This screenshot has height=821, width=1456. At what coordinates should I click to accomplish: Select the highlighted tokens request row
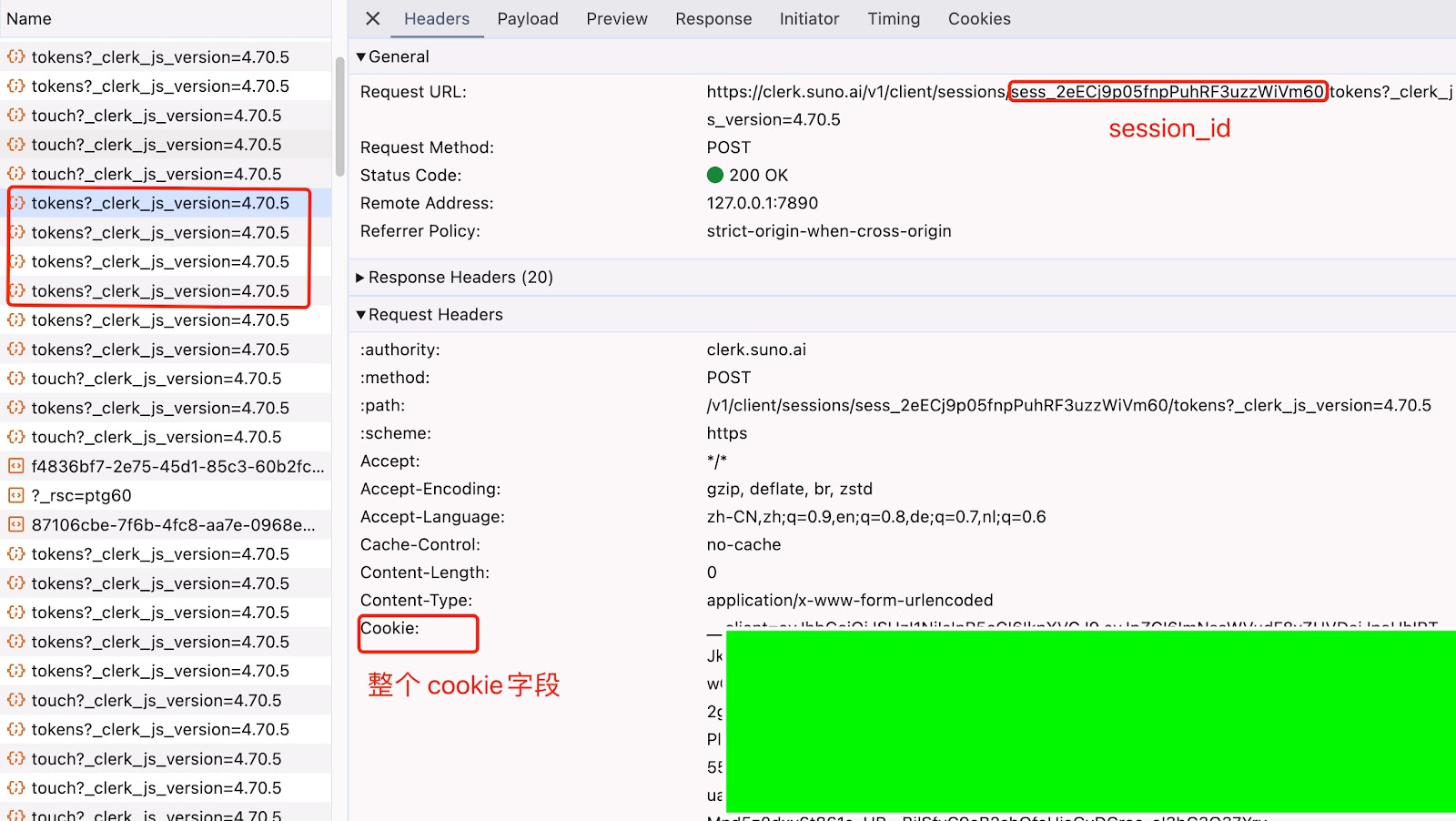click(166, 203)
